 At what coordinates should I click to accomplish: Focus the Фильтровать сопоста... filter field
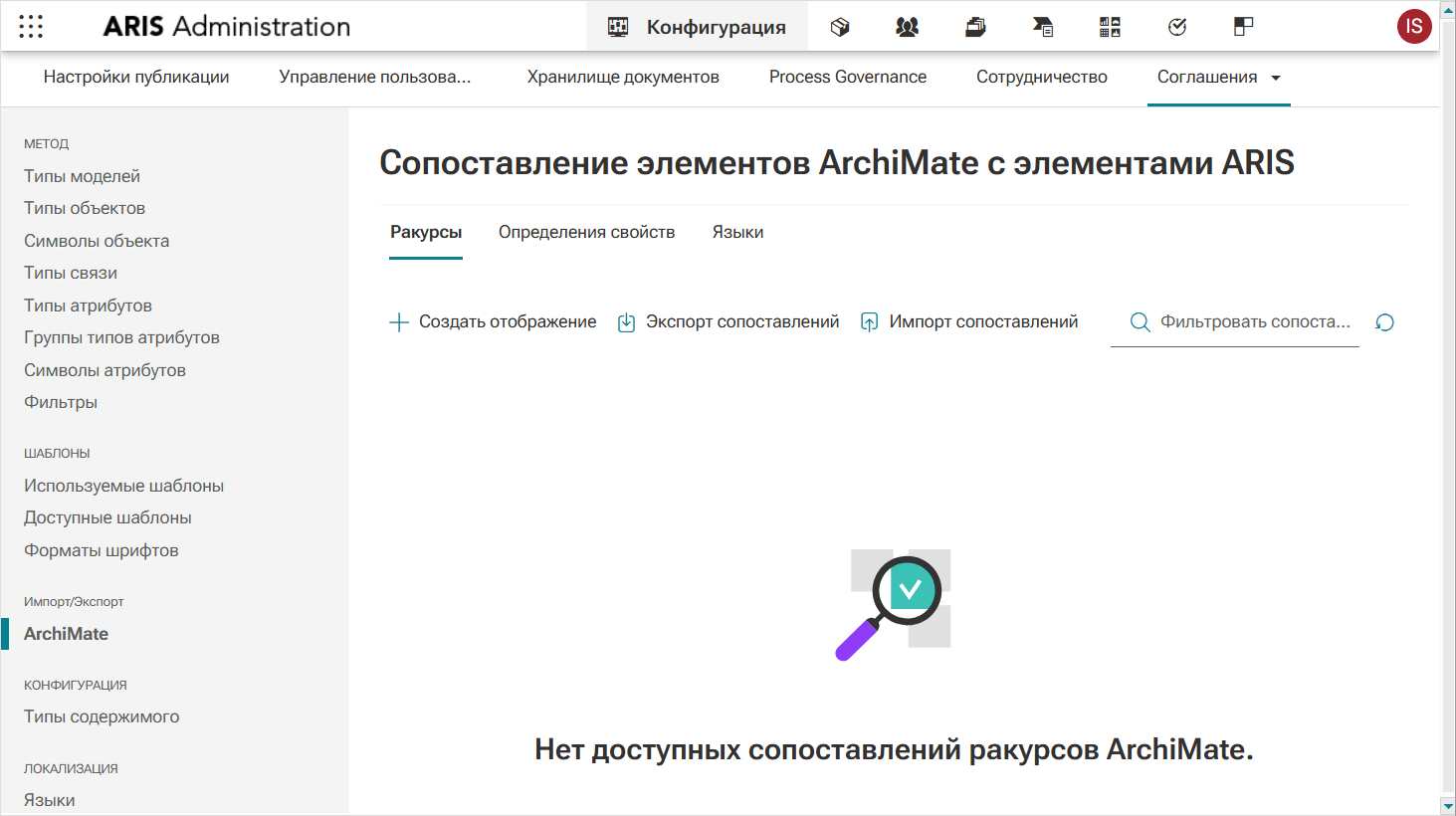click(x=1235, y=322)
